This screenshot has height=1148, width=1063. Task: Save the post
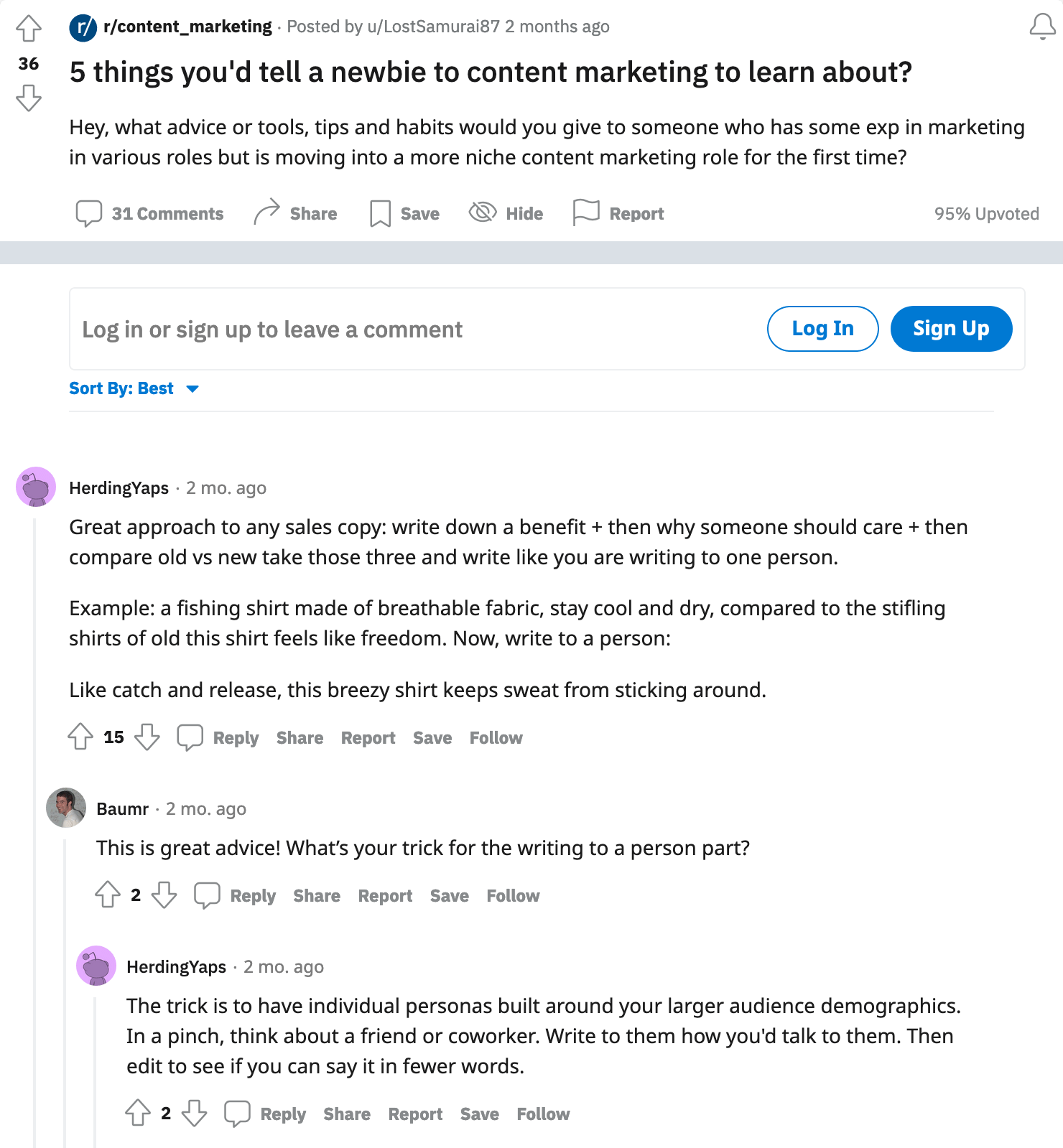(x=404, y=213)
